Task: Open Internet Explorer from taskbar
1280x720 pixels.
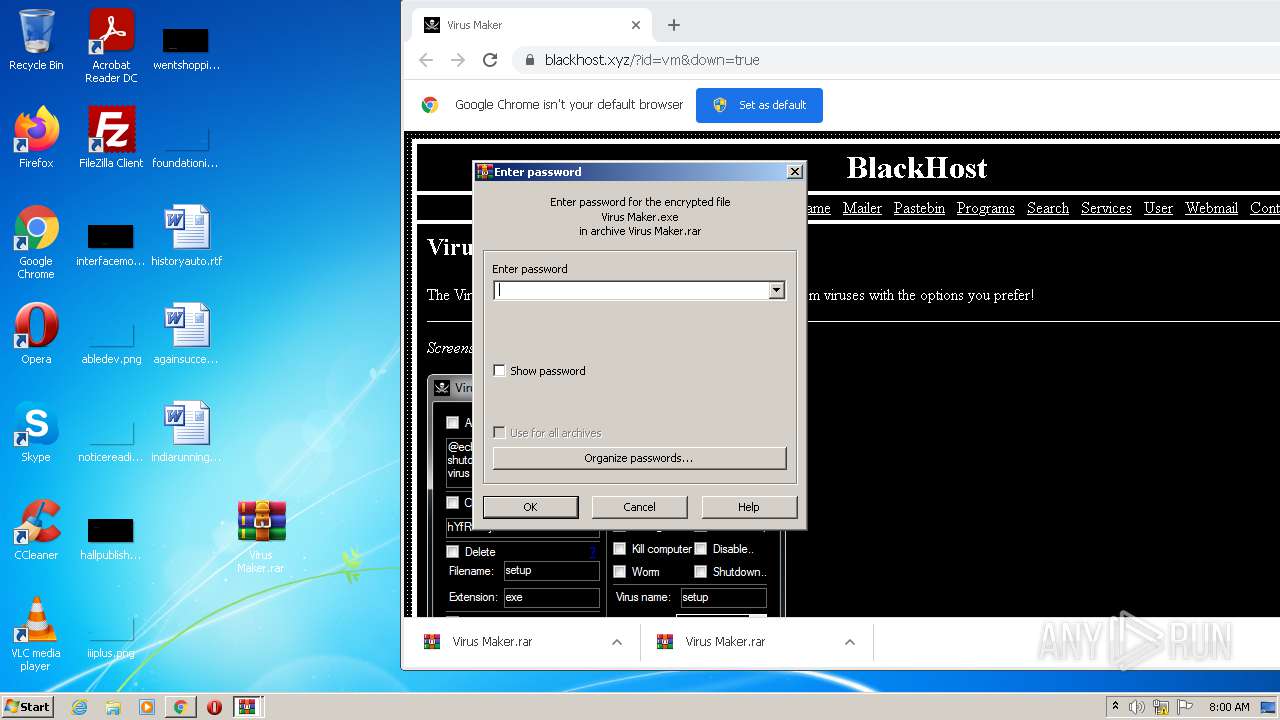Action: coord(79,707)
